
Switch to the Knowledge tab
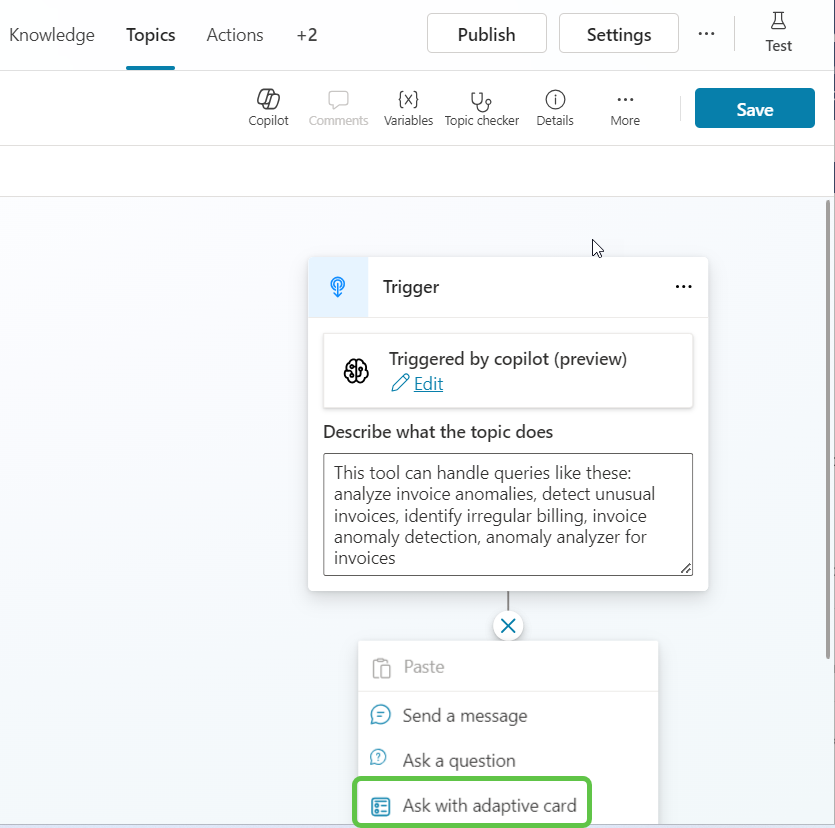click(x=52, y=35)
